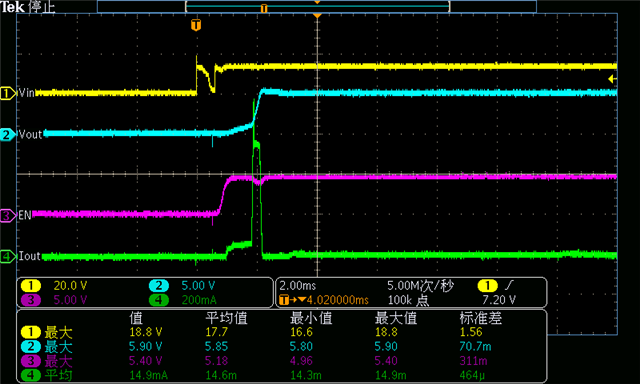Click channel 3 badge showing 5.00 V scale
The image size is (640, 384).
[31, 300]
